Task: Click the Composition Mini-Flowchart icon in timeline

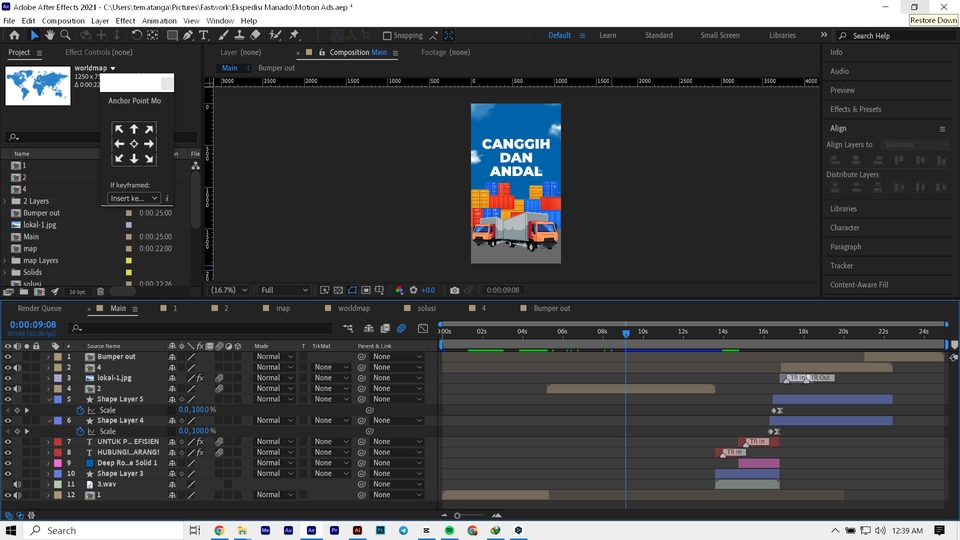Action: point(348,328)
